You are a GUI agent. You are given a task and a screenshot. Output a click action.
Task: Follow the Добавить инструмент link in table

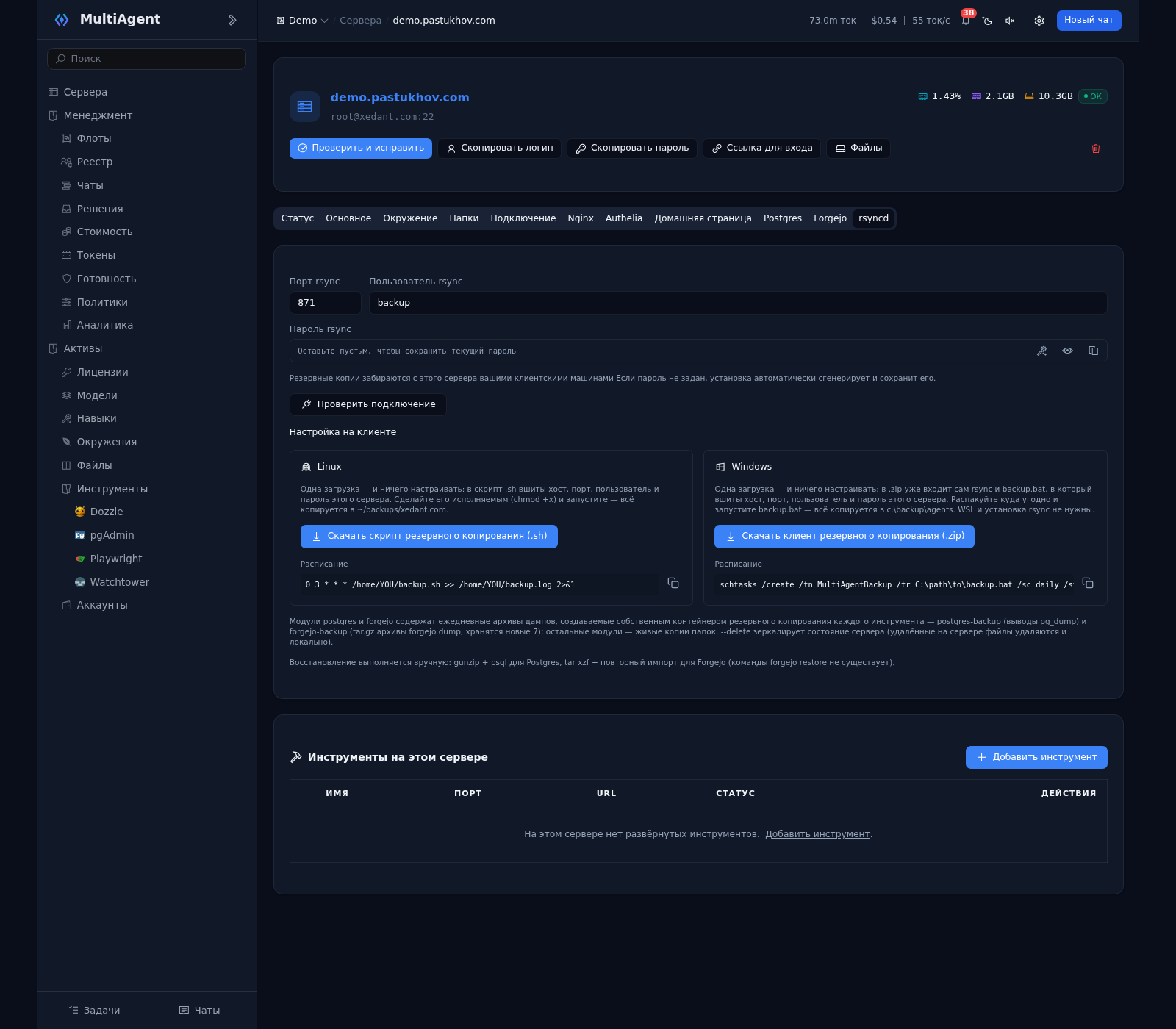817,834
